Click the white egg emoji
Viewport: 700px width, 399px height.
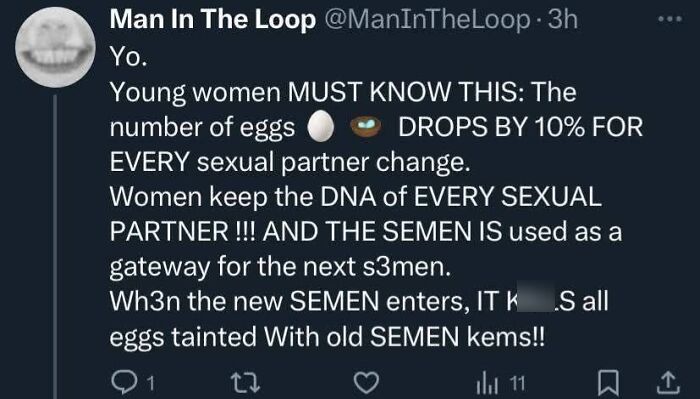[x=321, y=126]
